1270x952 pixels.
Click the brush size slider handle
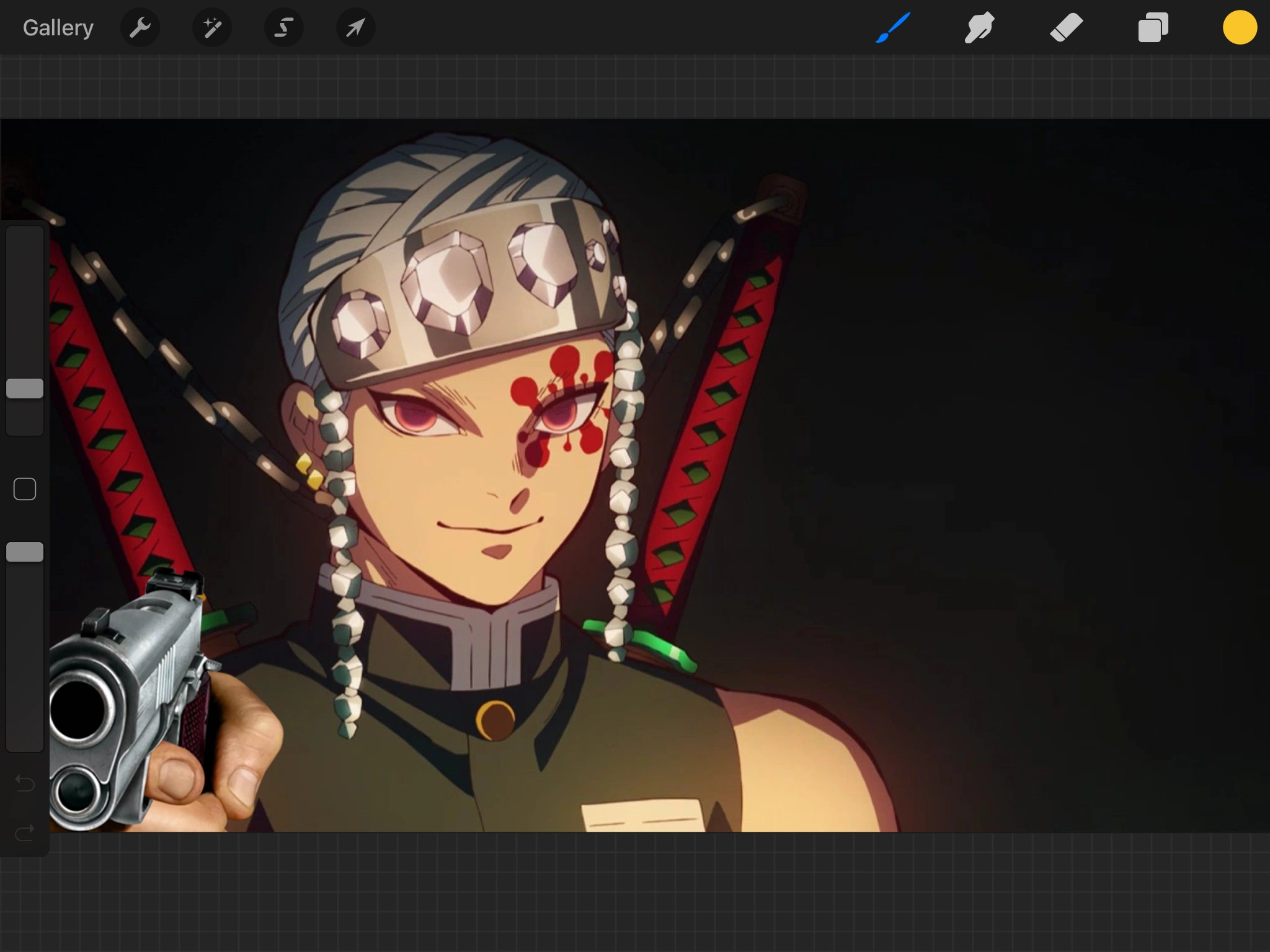pyautogui.click(x=25, y=389)
